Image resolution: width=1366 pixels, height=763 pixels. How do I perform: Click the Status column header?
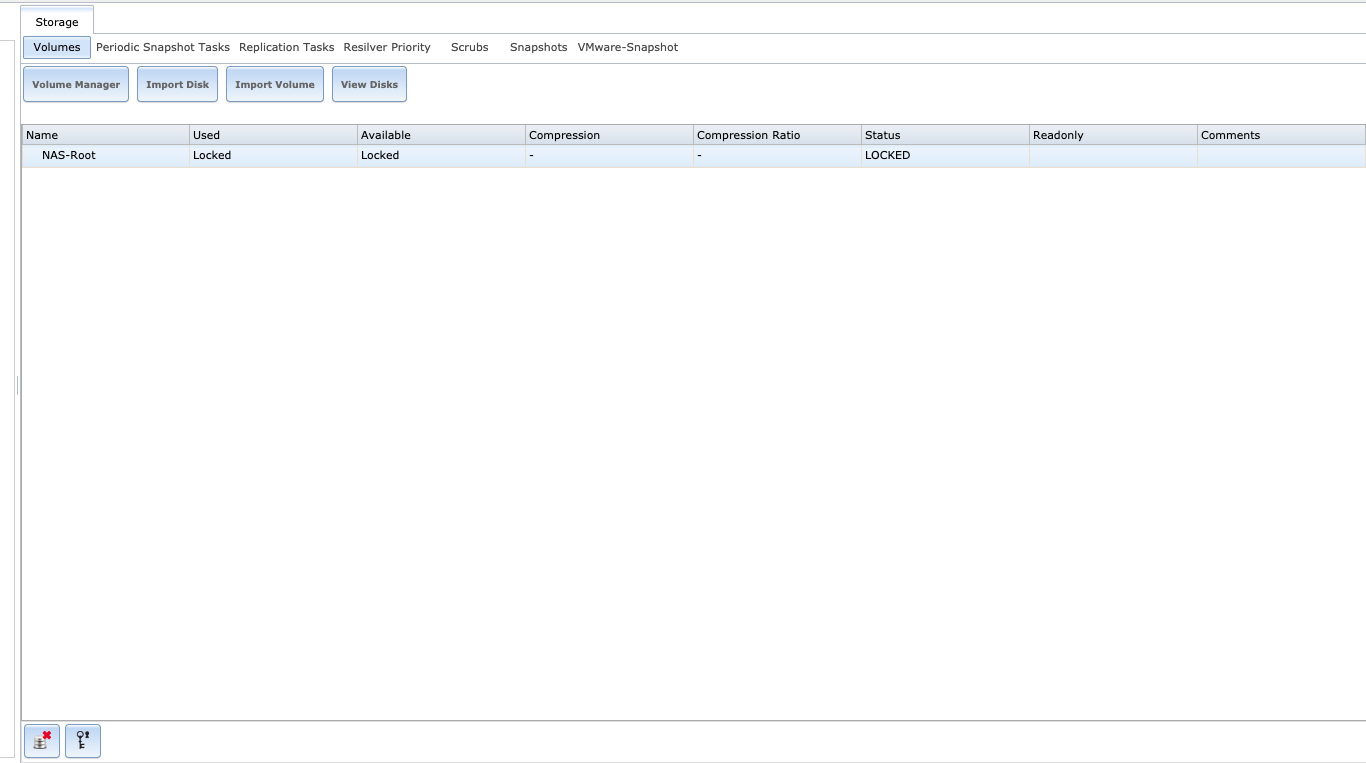[945, 135]
